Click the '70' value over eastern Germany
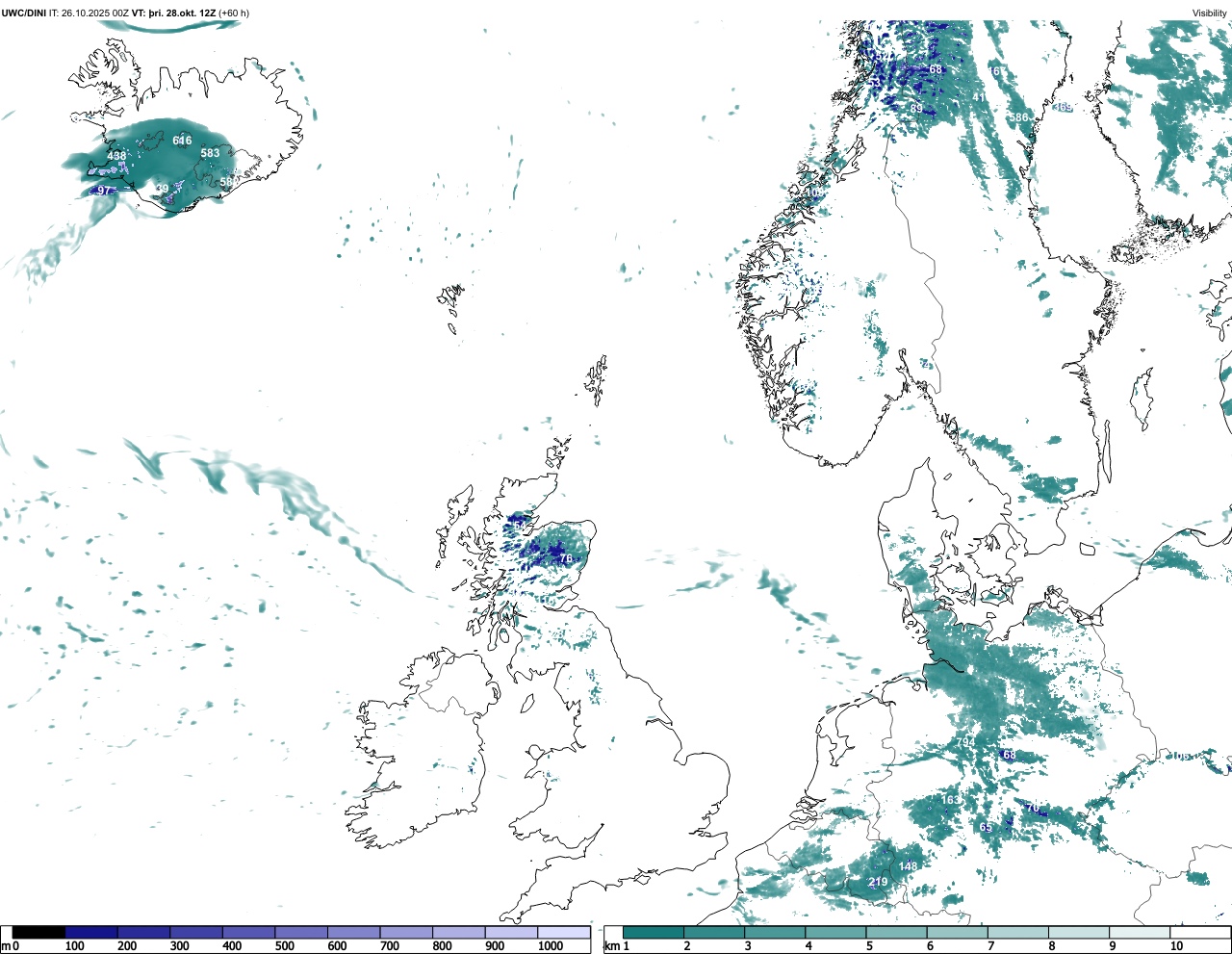The image size is (1232, 954). coord(1033,809)
